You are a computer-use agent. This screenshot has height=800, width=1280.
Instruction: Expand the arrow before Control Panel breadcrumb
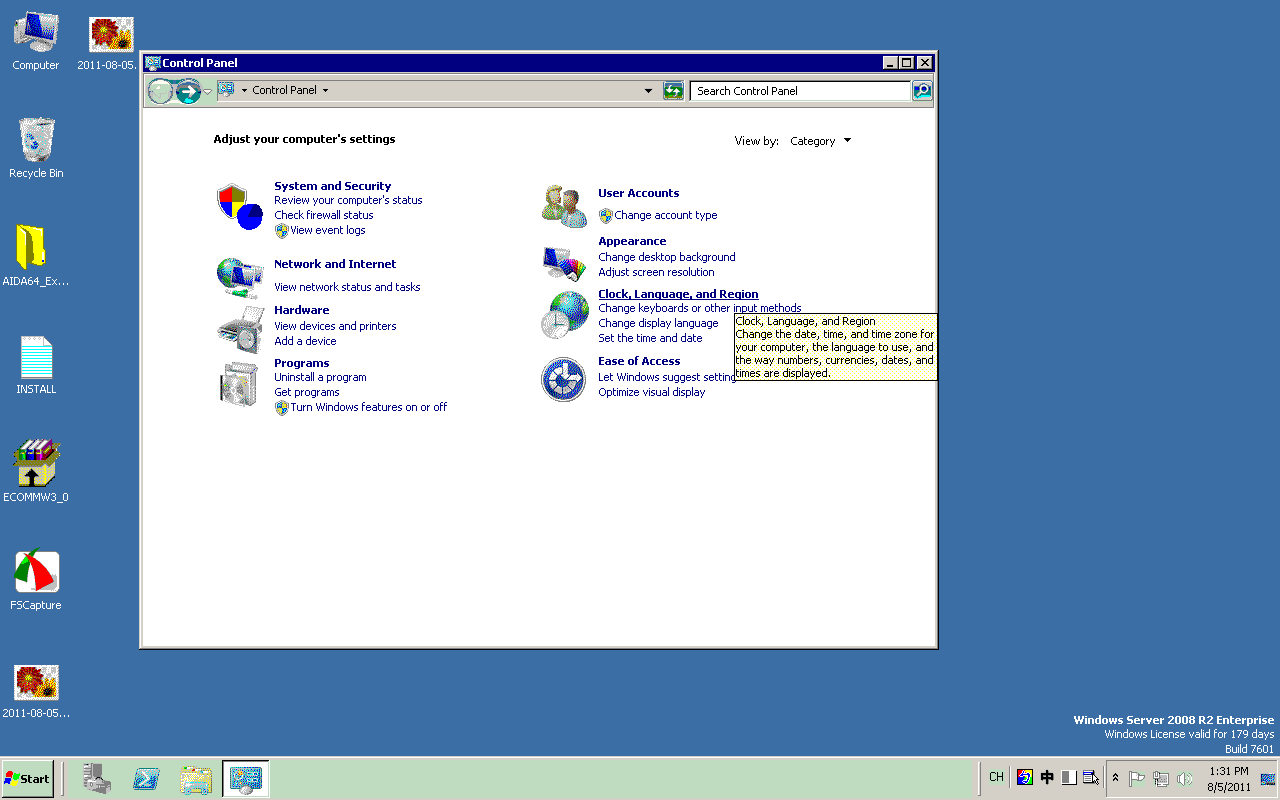point(244,90)
